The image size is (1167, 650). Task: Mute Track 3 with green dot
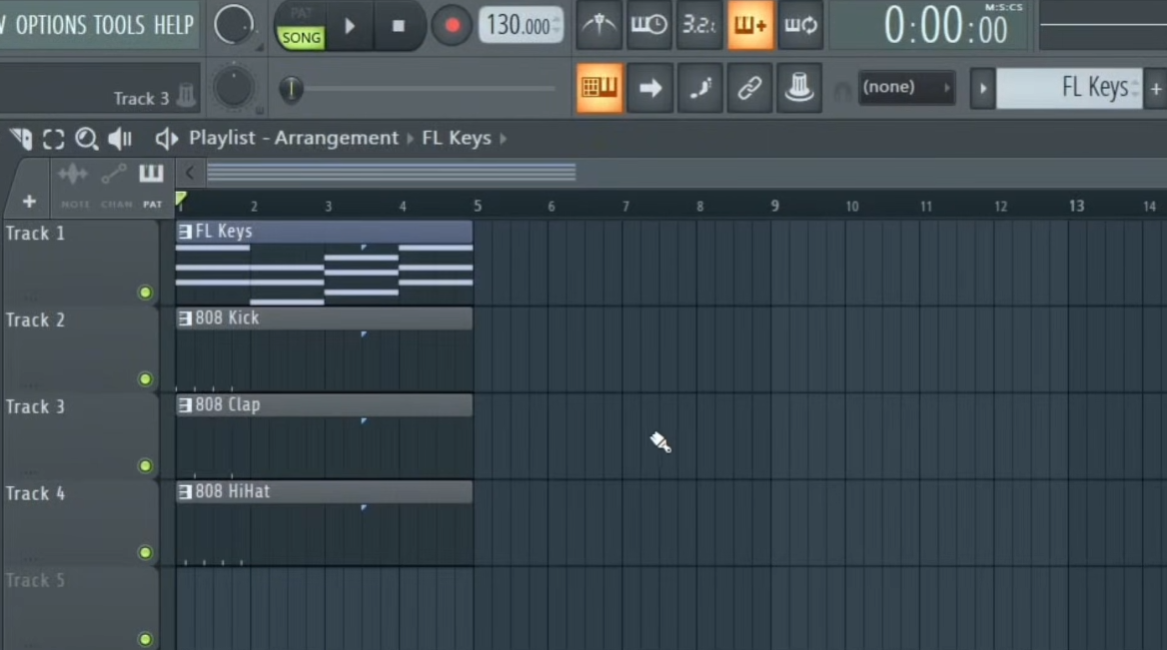click(145, 466)
